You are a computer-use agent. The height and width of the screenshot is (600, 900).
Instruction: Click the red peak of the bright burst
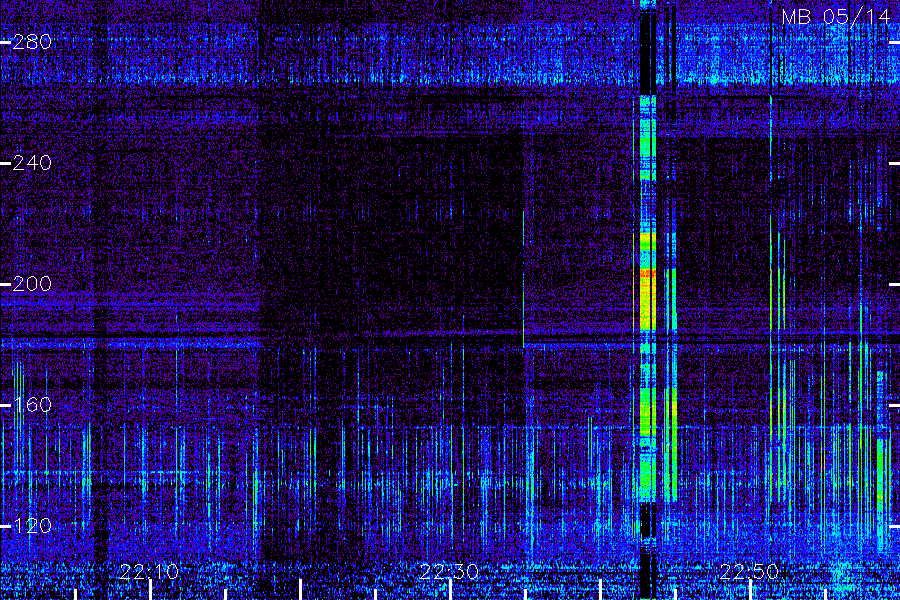point(648,274)
